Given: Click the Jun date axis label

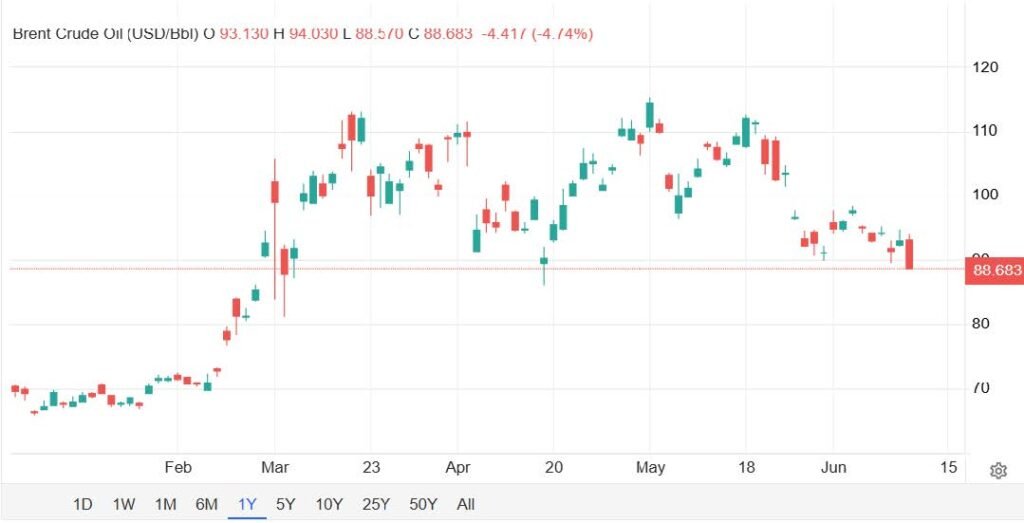Looking at the screenshot, I should point(833,468).
